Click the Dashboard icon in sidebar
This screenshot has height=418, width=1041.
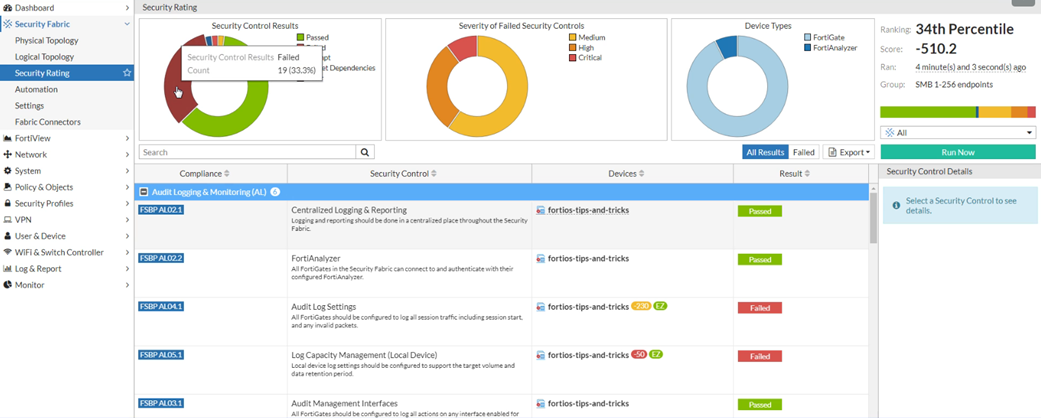click(x=8, y=8)
